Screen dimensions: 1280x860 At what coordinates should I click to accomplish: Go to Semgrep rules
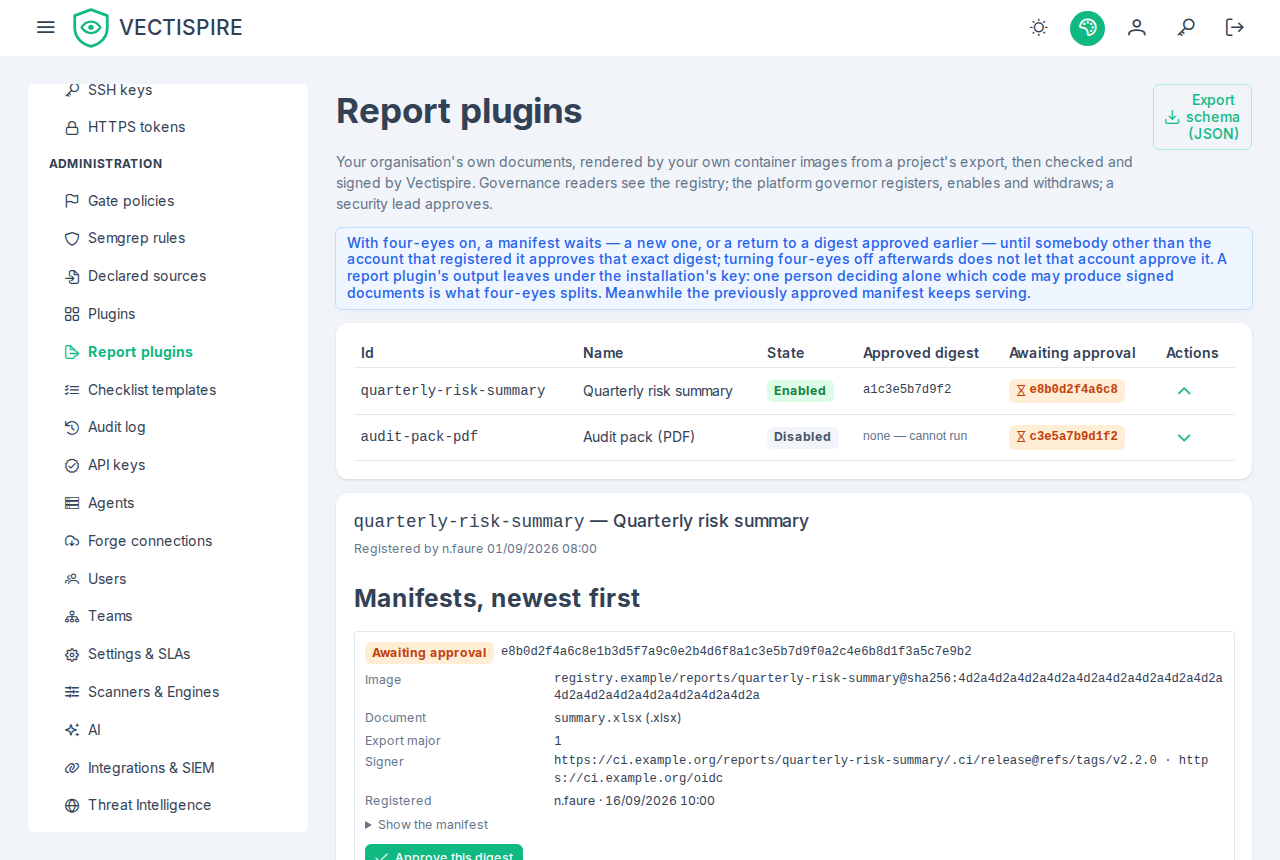tap(137, 238)
